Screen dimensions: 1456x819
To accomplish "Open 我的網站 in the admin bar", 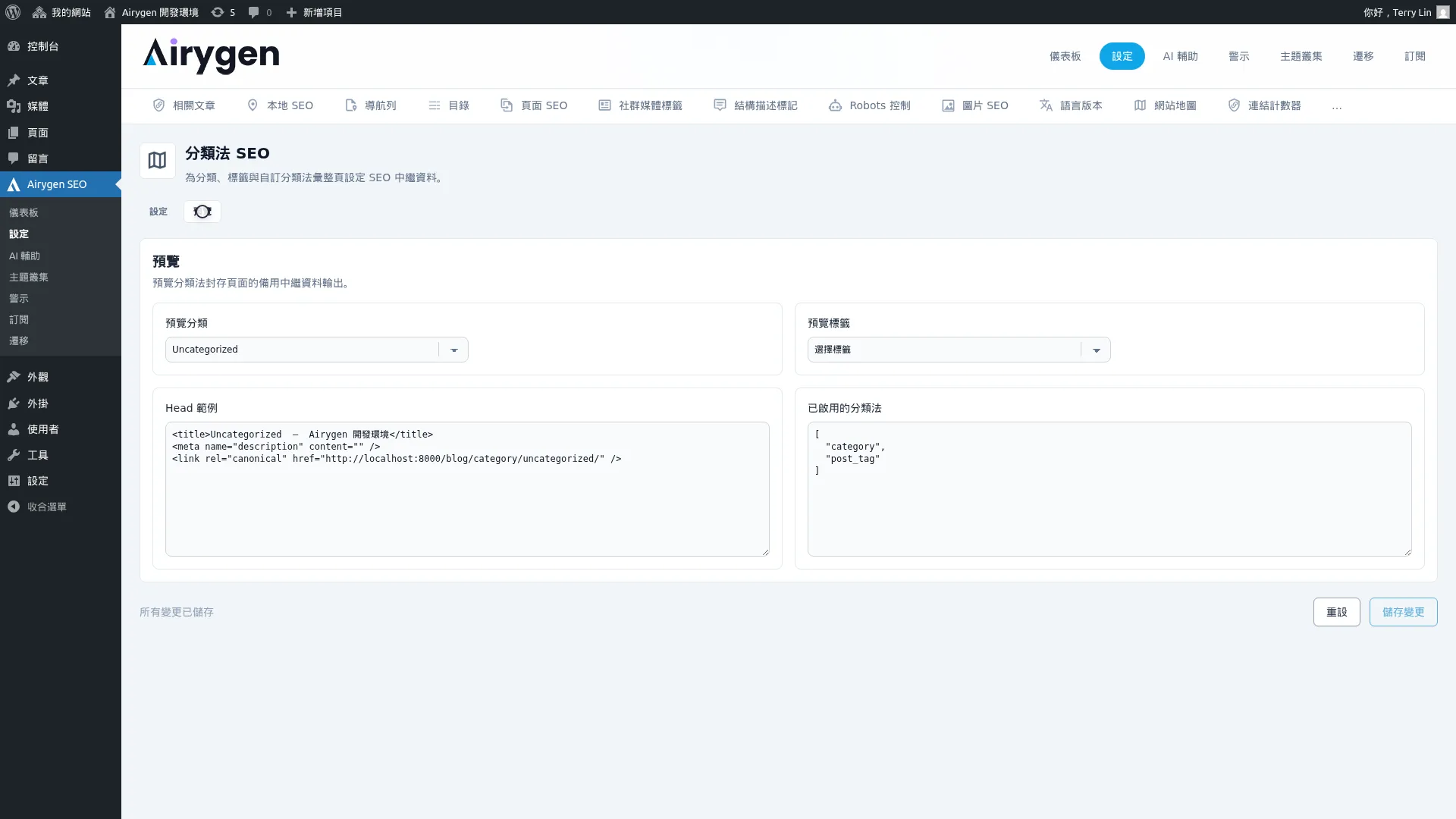I will (x=61, y=12).
